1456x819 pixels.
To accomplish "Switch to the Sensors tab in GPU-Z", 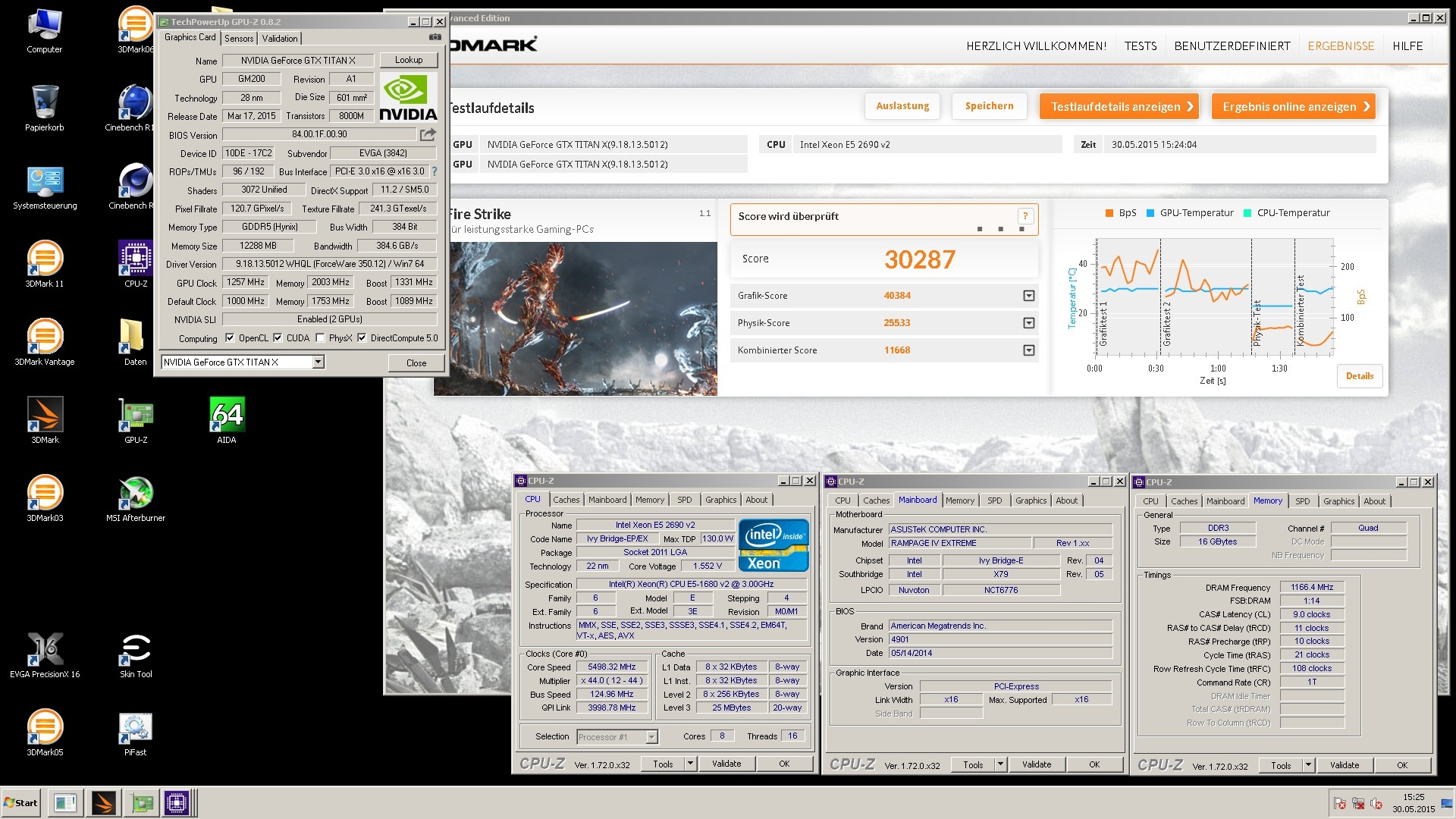I will pyautogui.click(x=239, y=39).
